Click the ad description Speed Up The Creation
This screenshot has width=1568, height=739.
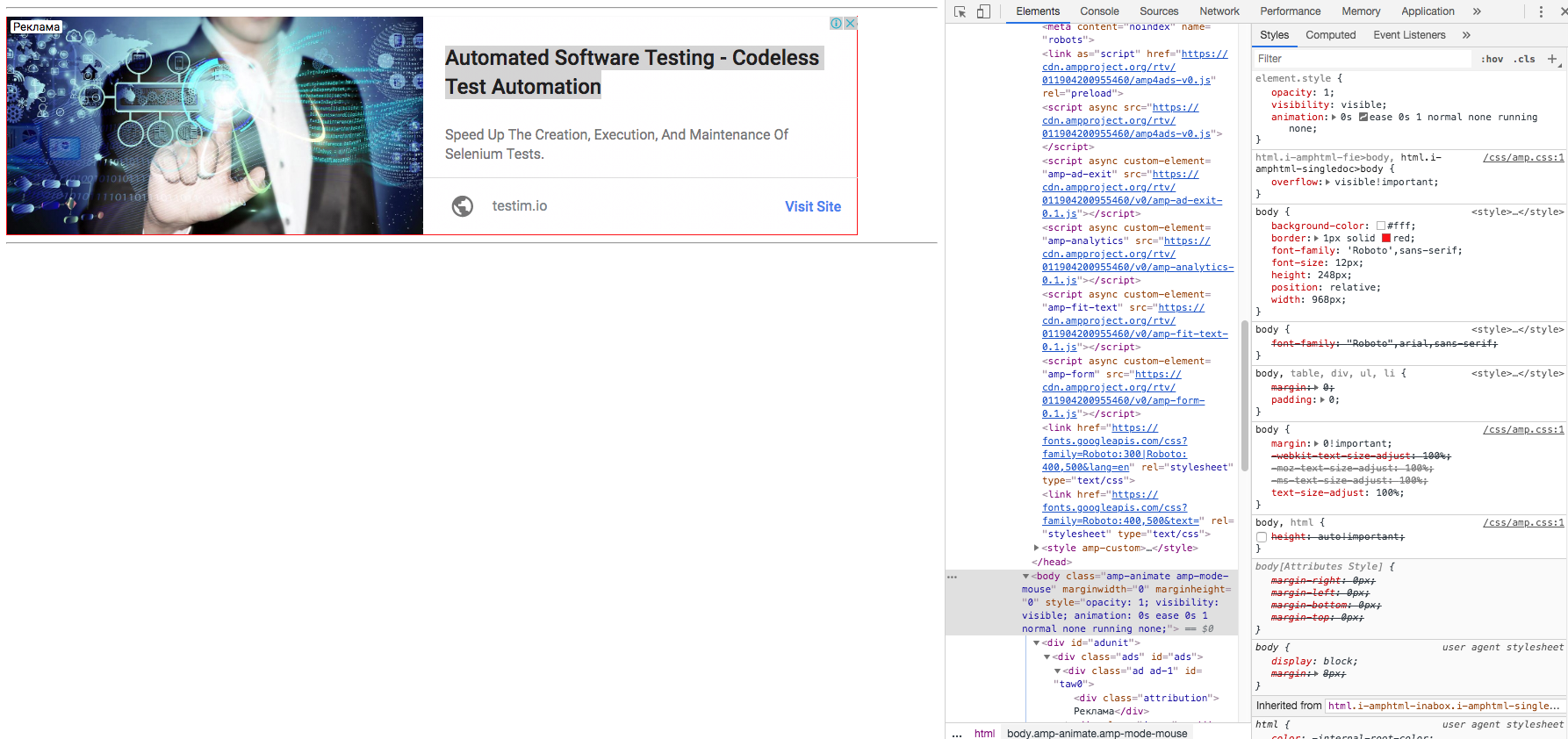pyautogui.click(x=616, y=144)
